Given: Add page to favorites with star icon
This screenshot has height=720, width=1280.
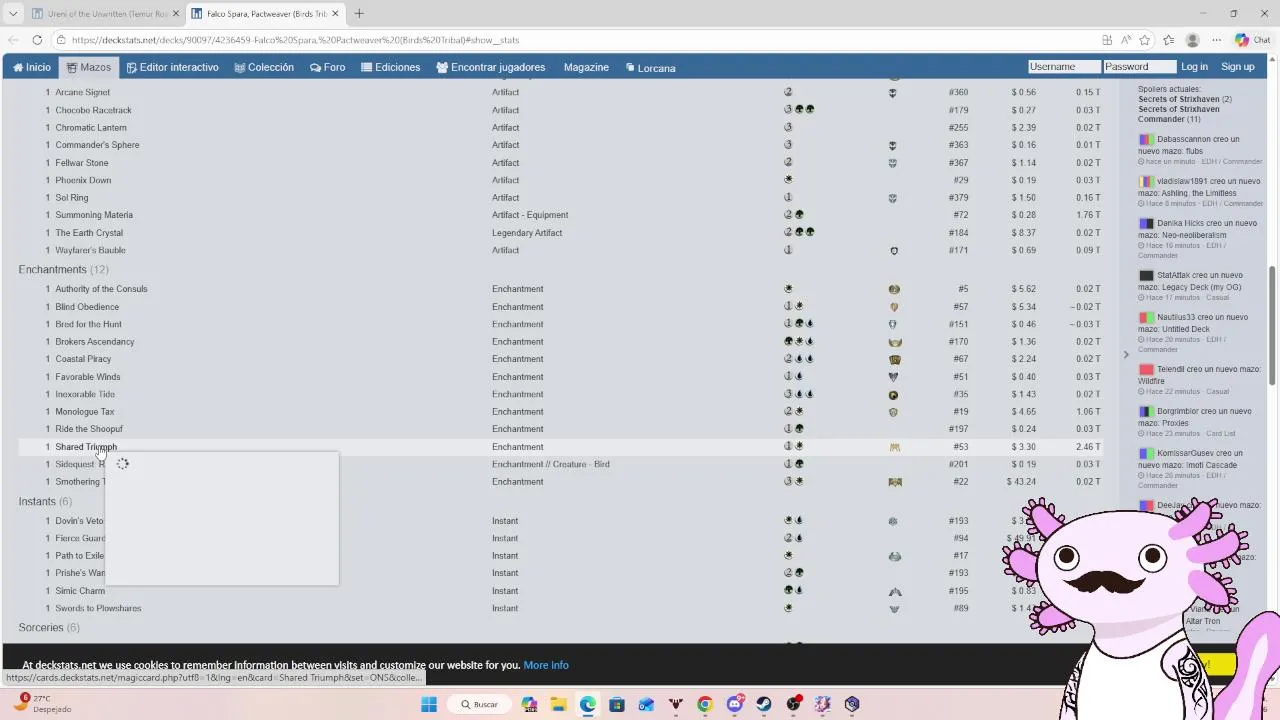Looking at the screenshot, I should click(x=1144, y=40).
